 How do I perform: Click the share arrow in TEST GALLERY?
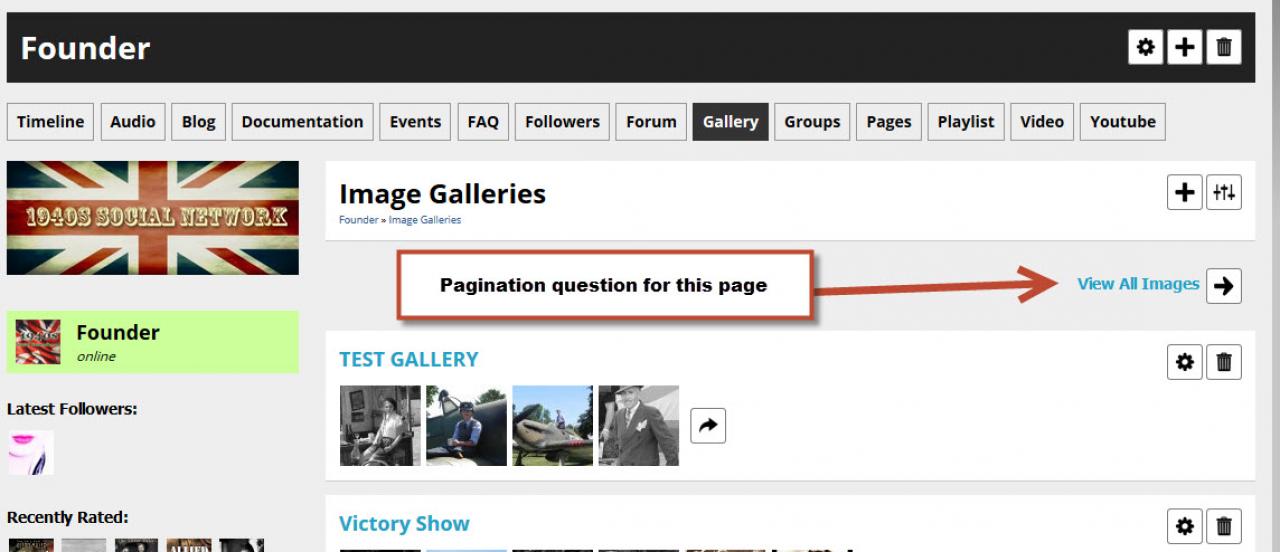click(x=708, y=426)
